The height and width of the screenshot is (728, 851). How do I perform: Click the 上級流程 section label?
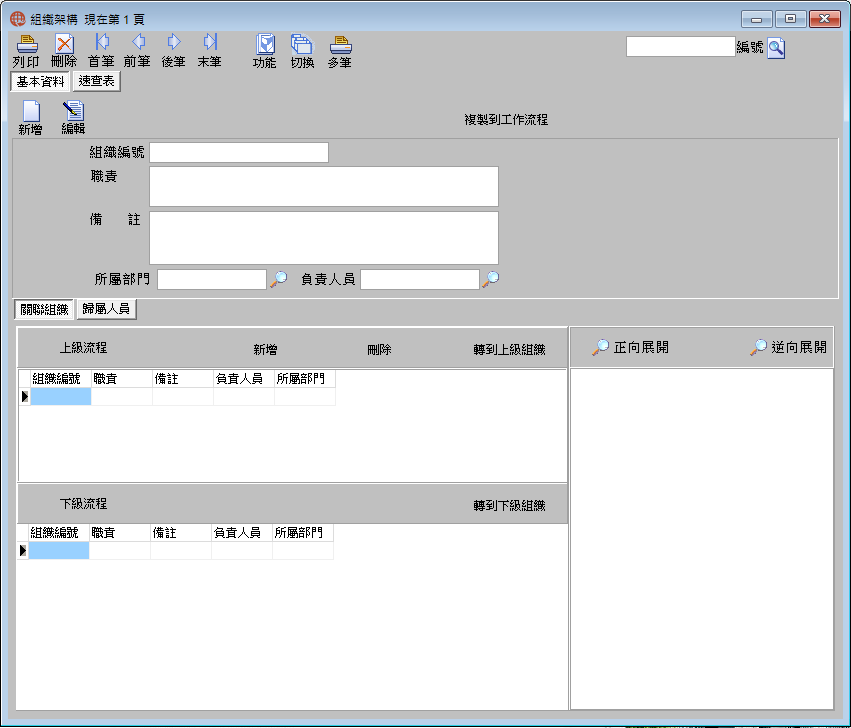(x=83, y=347)
